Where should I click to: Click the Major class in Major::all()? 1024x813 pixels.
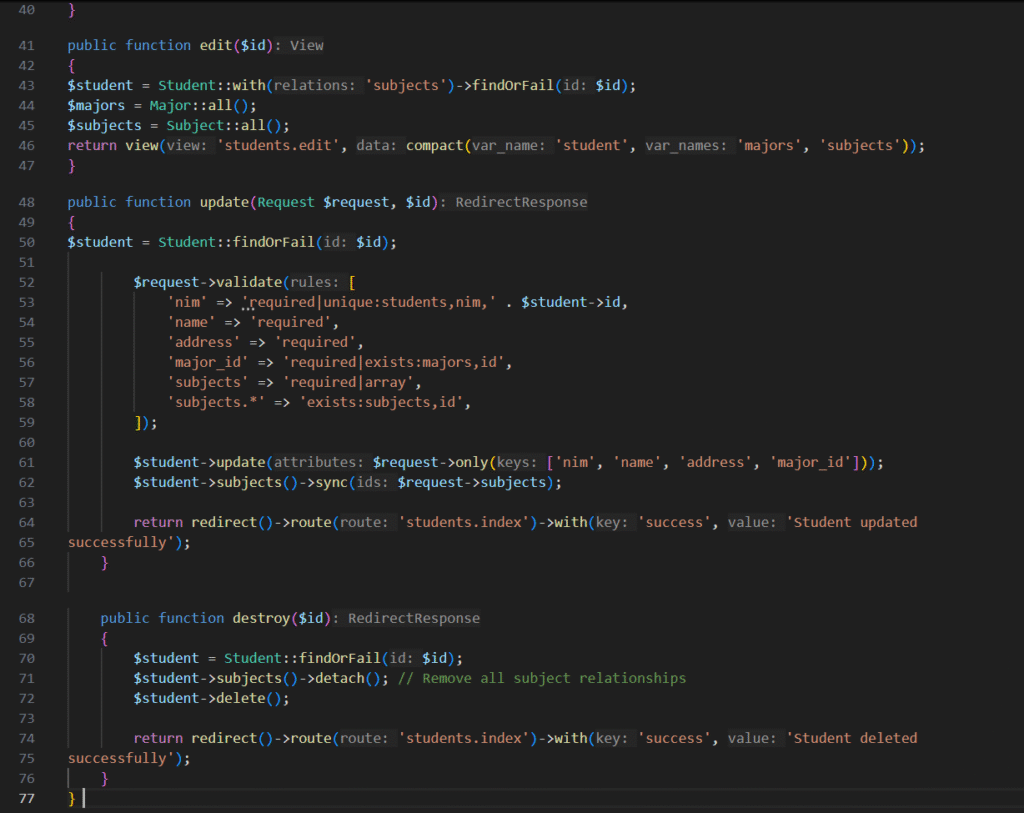[170, 106]
